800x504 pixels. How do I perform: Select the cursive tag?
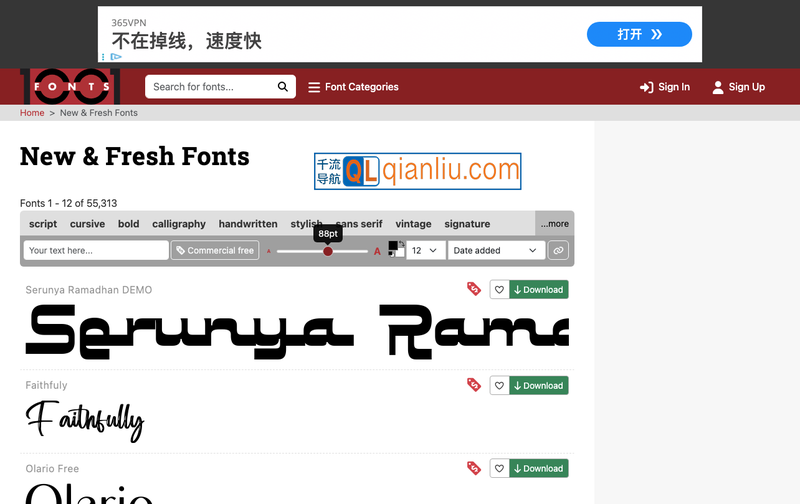pyautogui.click(x=87, y=224)
